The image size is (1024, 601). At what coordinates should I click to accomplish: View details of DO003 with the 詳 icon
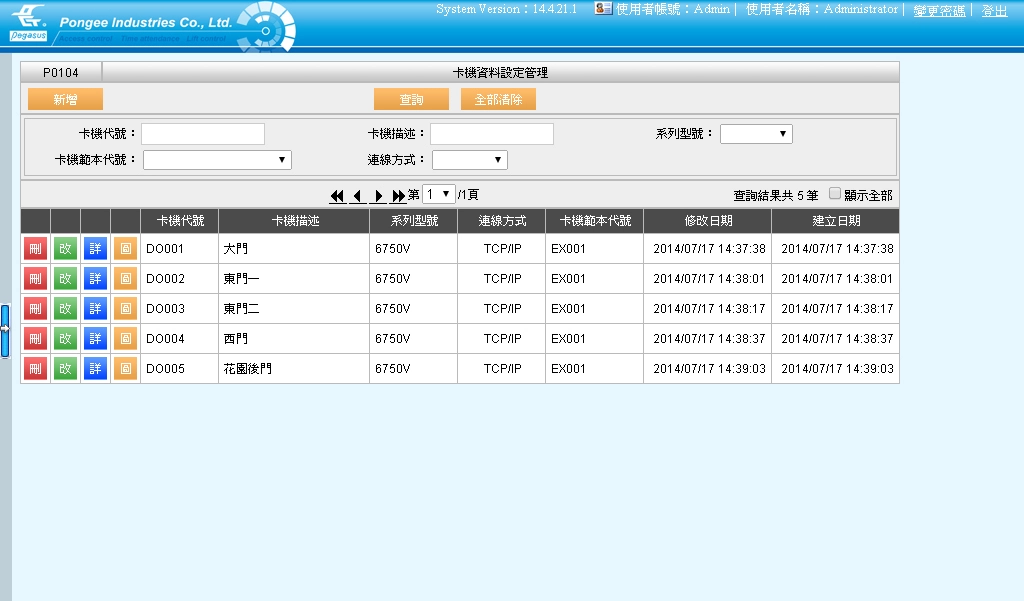[94, 308]
